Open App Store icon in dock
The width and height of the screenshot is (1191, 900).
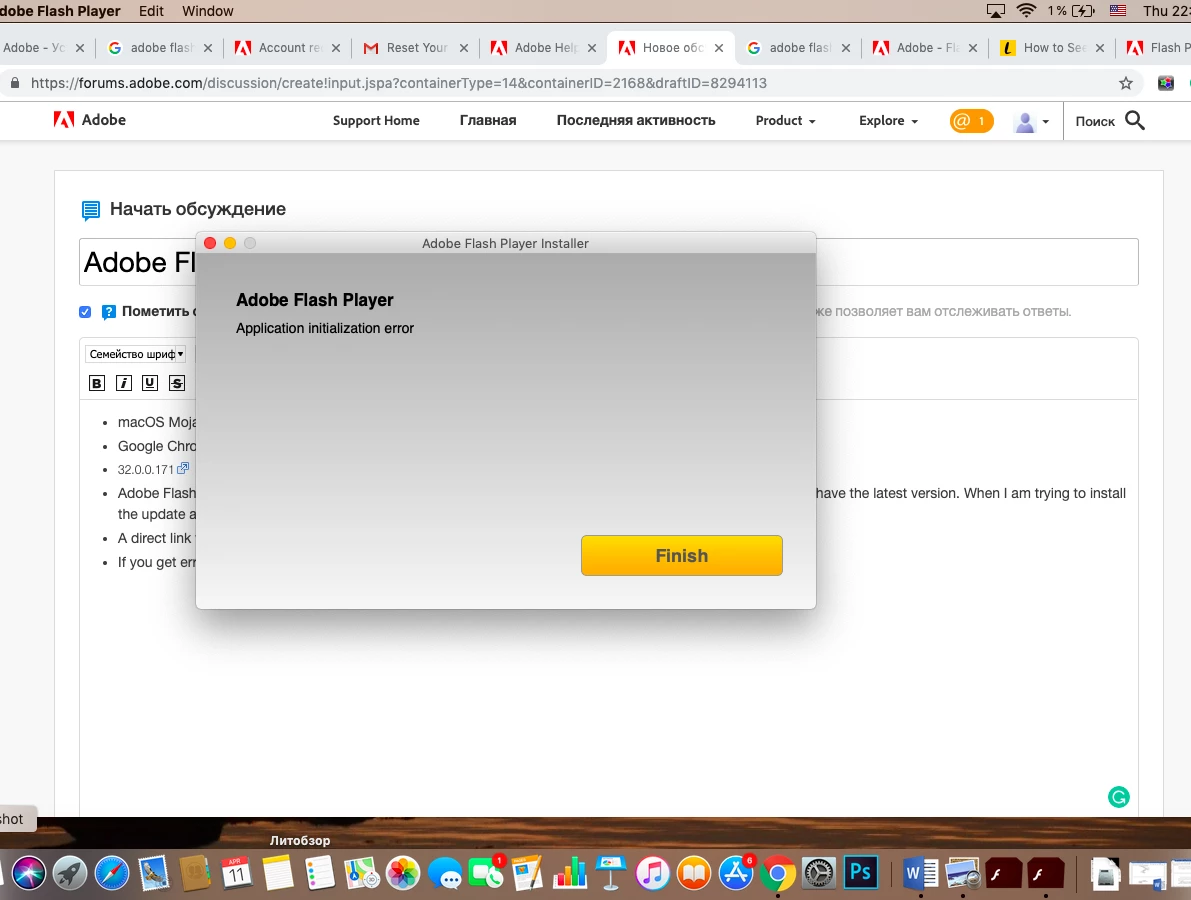736,873
